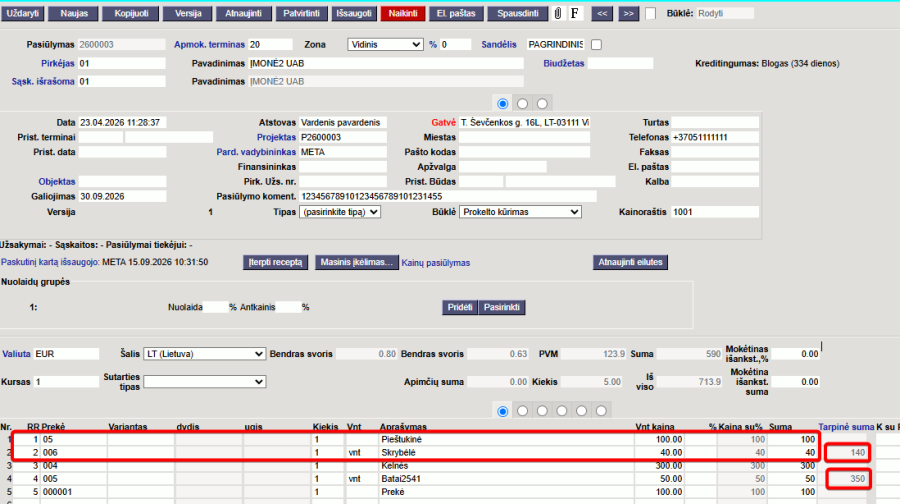Click Įterpti receptą button
The height and width of the screenshot is (504, 900).
pyautogui.click(x=276, y=262)
